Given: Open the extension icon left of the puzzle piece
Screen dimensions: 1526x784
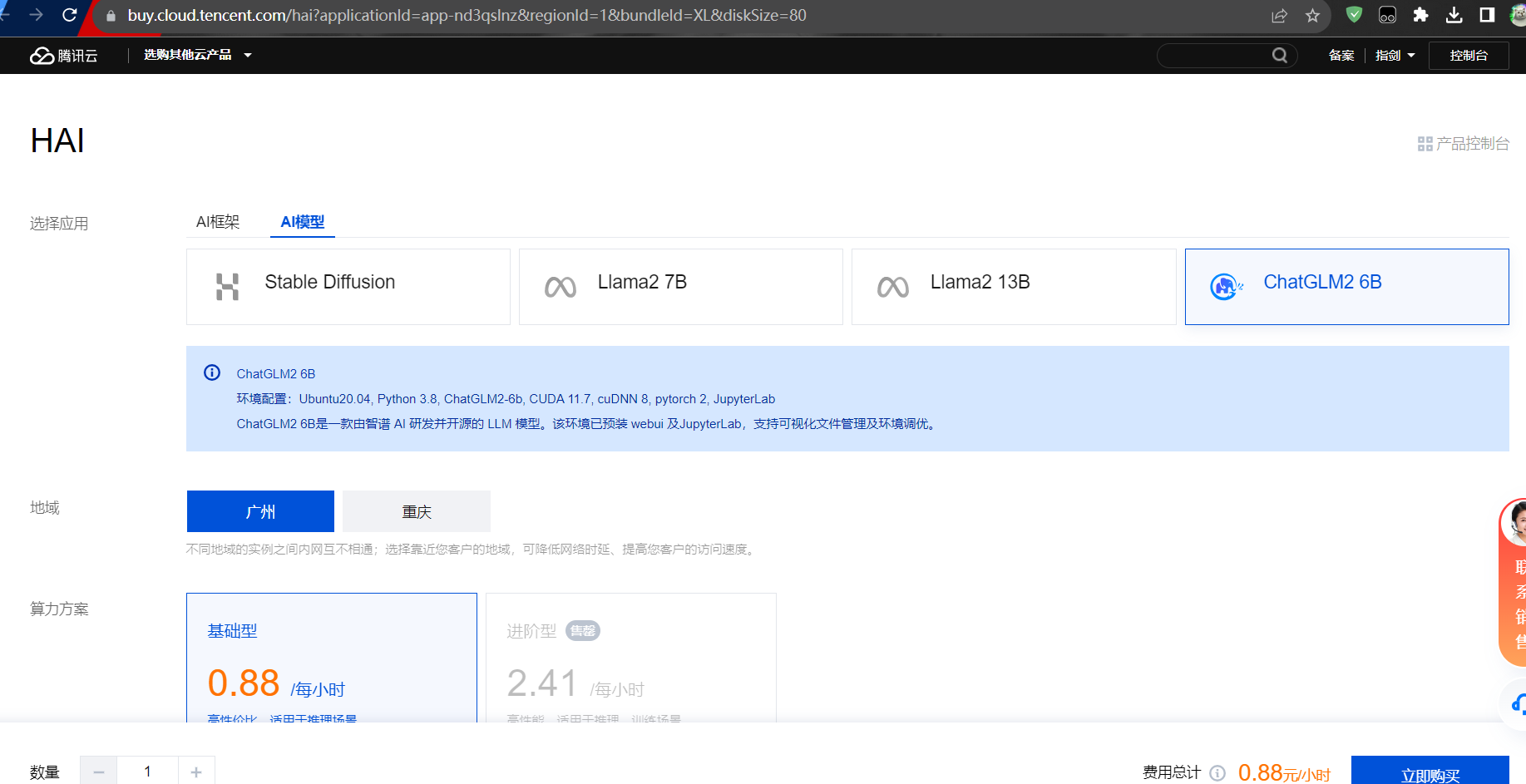Looking at the screenshot, I should point(1387,15).
